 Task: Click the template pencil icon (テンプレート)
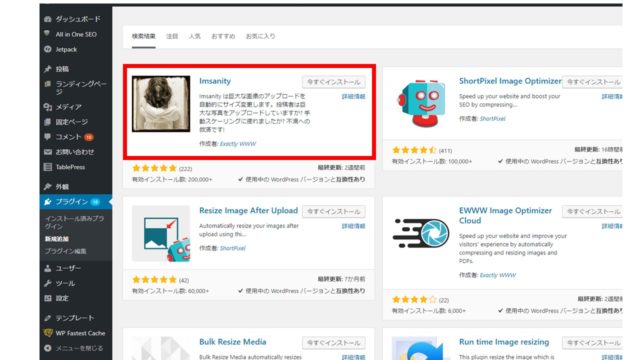48,318
